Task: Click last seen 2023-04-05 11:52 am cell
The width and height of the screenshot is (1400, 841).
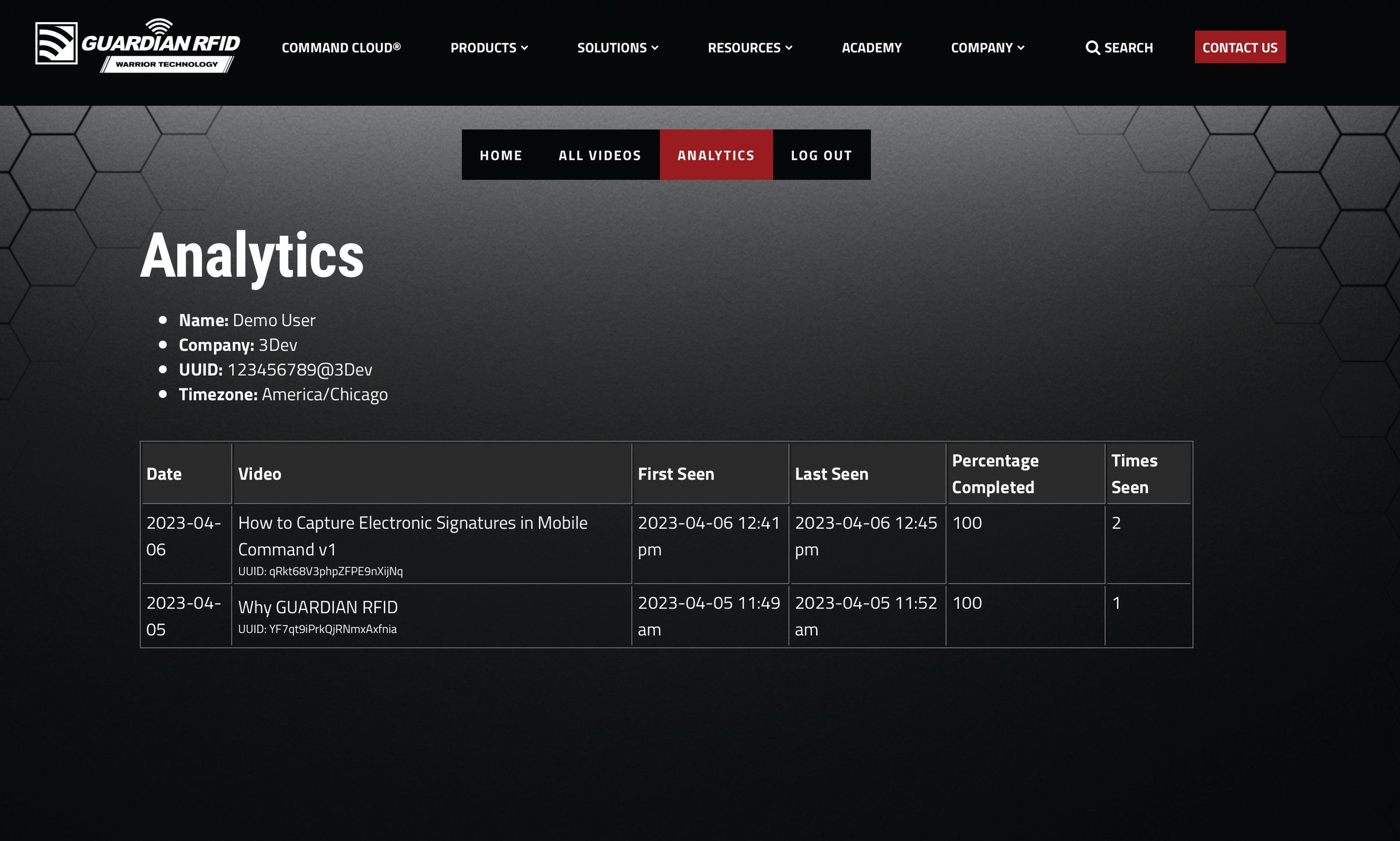Action: tap(868, 615)
